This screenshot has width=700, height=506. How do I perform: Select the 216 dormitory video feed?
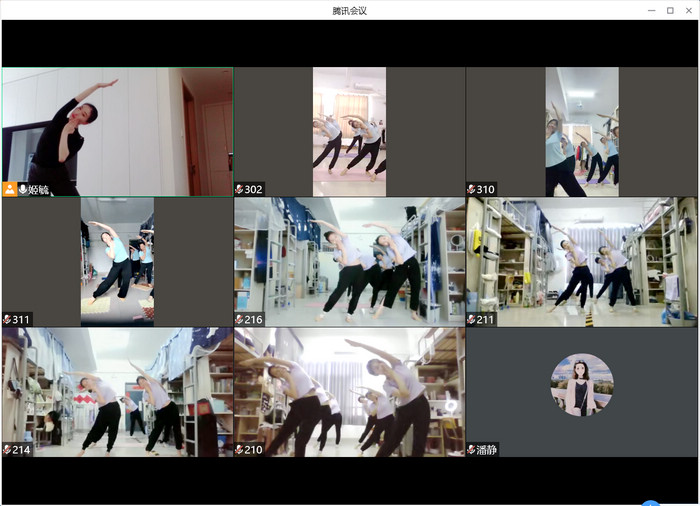coord(349,260)
